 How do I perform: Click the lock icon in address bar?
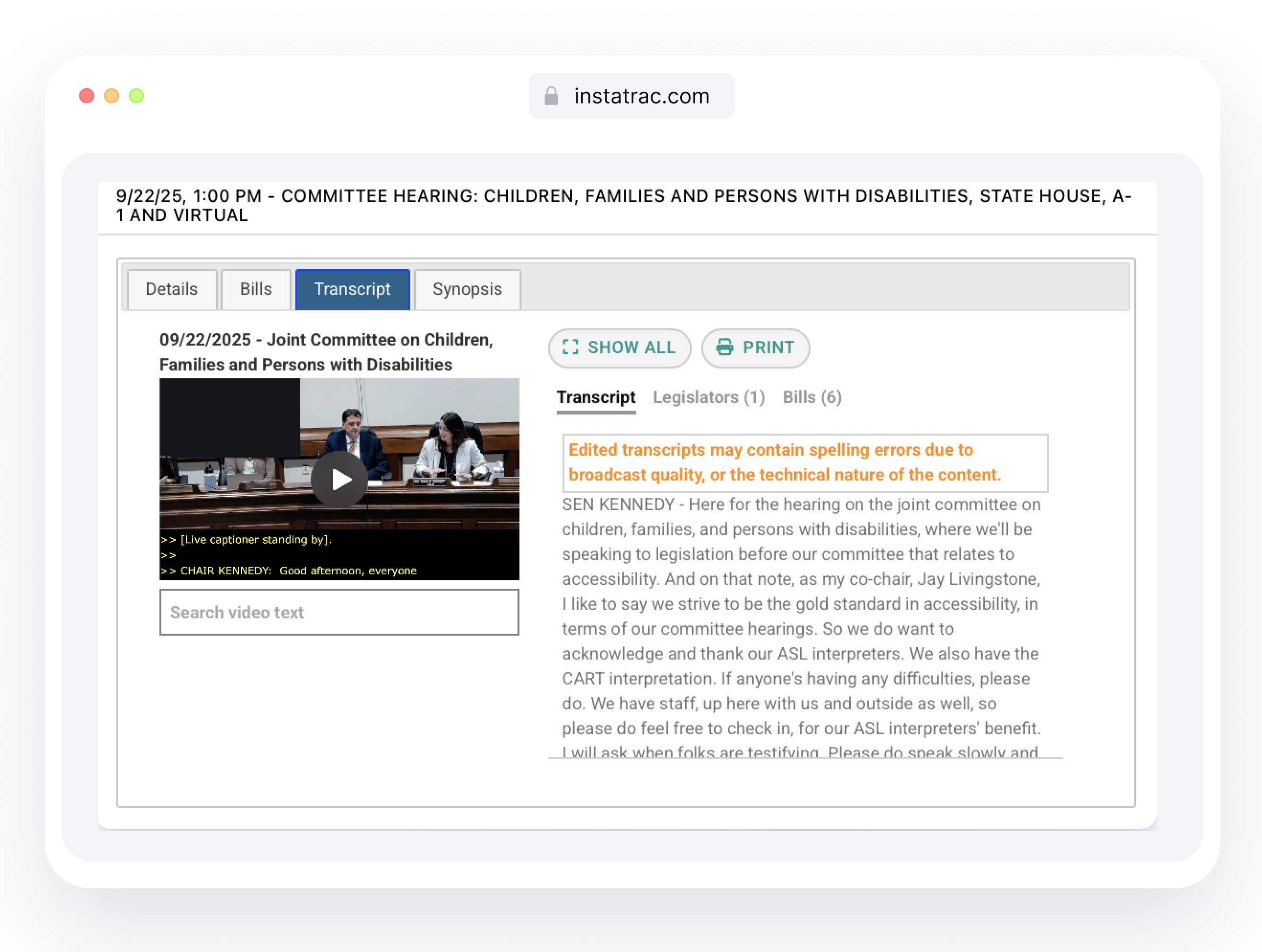pyautogui.click(x=551, y=96)
